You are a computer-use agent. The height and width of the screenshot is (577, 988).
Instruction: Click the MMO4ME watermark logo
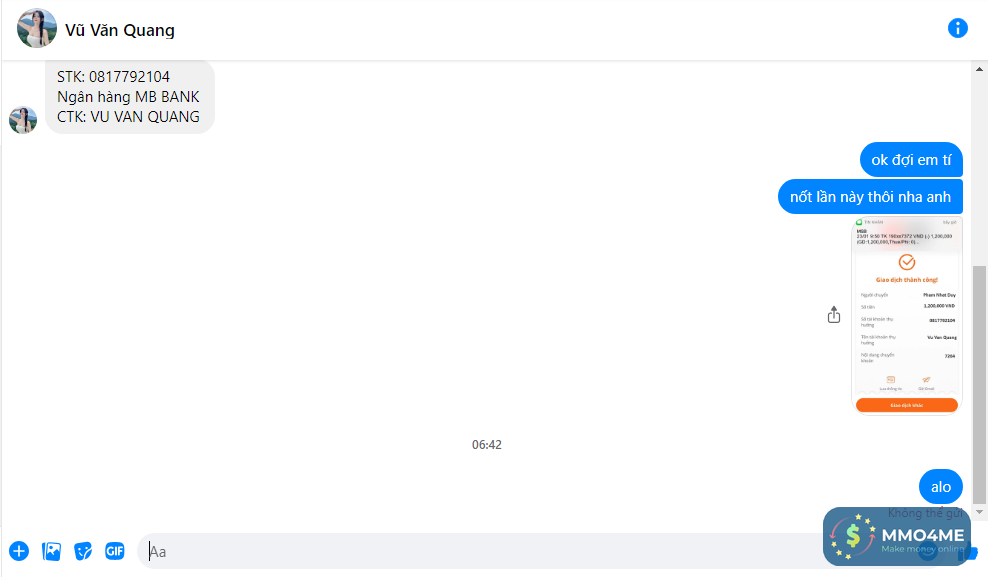(x=897, y=536)
